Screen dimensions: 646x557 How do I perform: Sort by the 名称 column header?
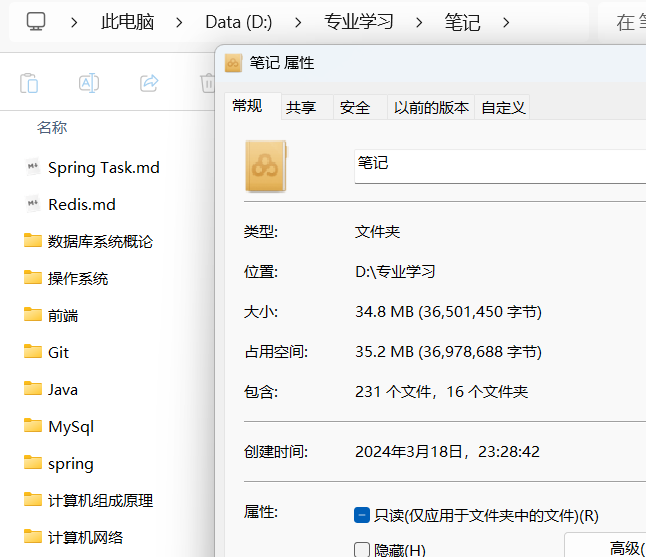[52, 127]
